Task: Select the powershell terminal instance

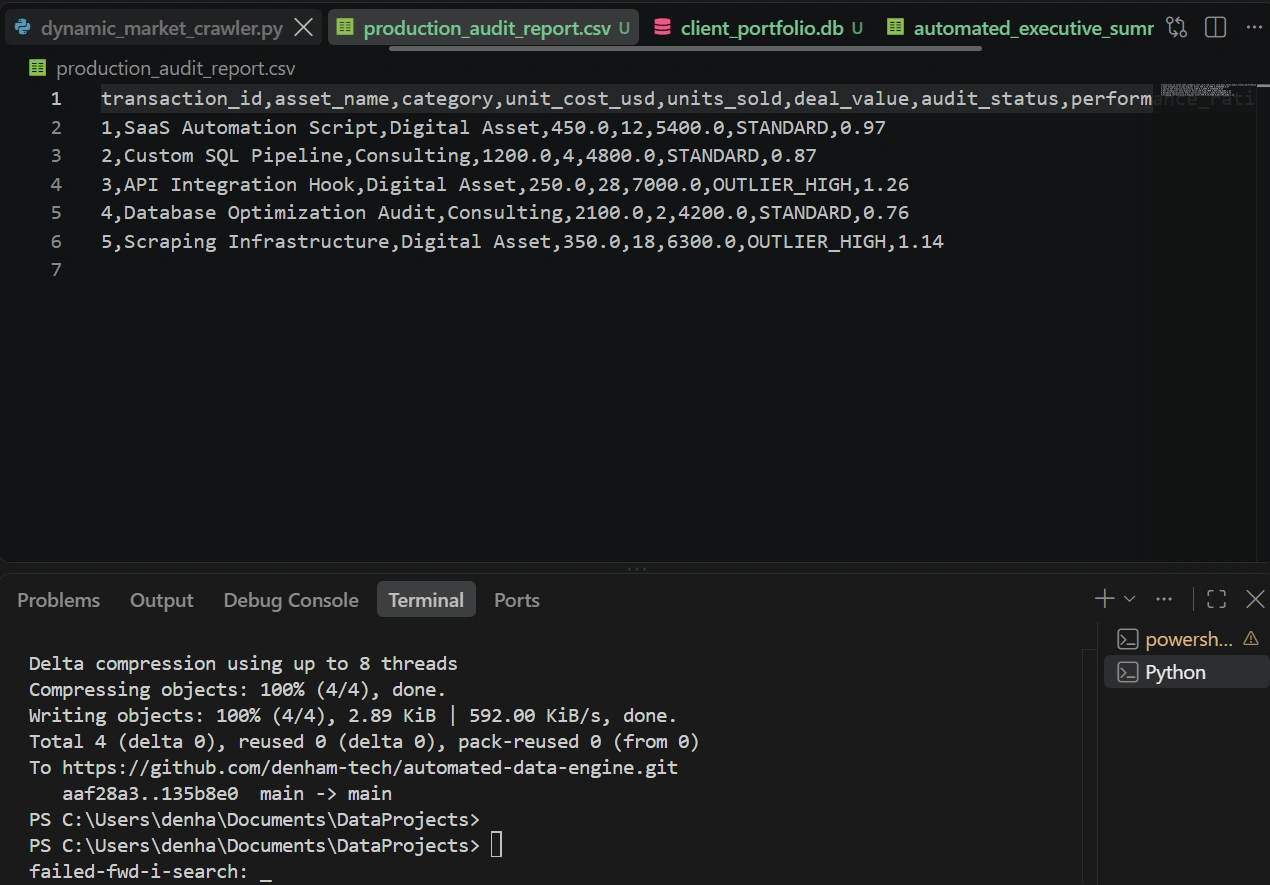Action: coord(1186,639)
